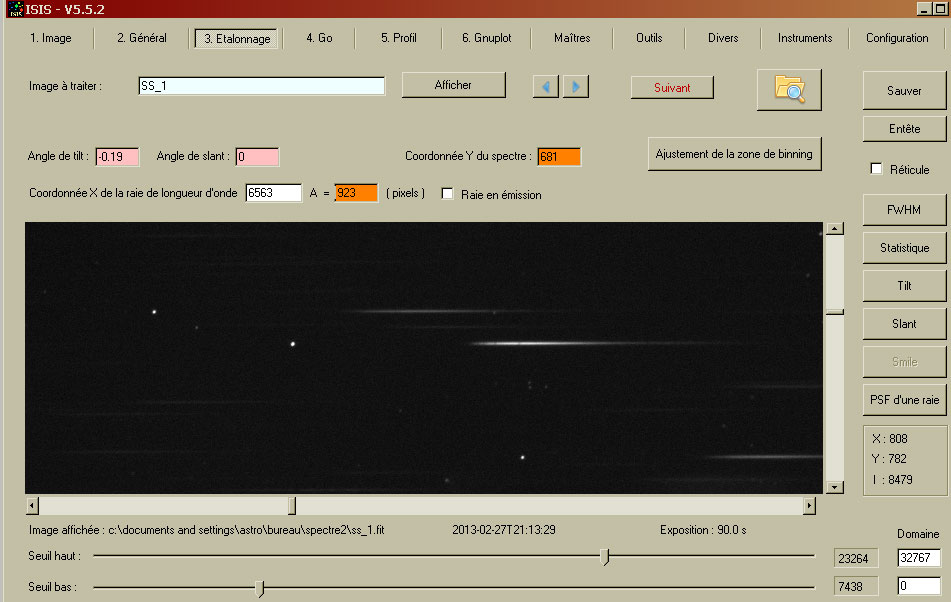This screenshot has width=951, height=602.
Task: Enable the Réticule checkbox
Action: (x=876, y=169)
